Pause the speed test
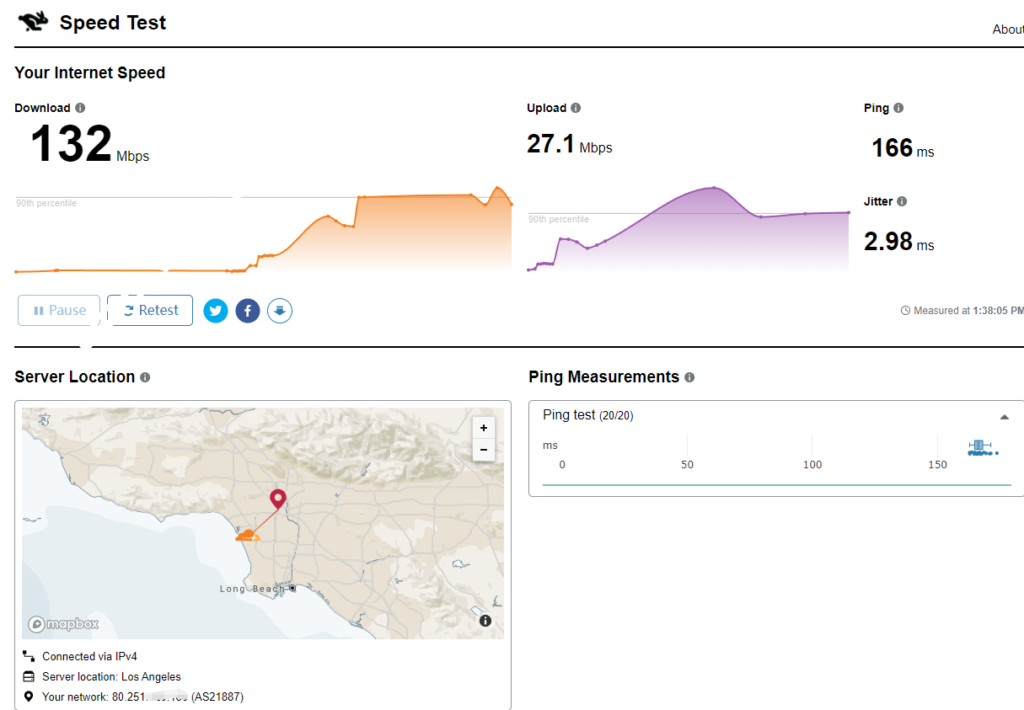The width and height of the screenshot is (1024, 710). 59,311
